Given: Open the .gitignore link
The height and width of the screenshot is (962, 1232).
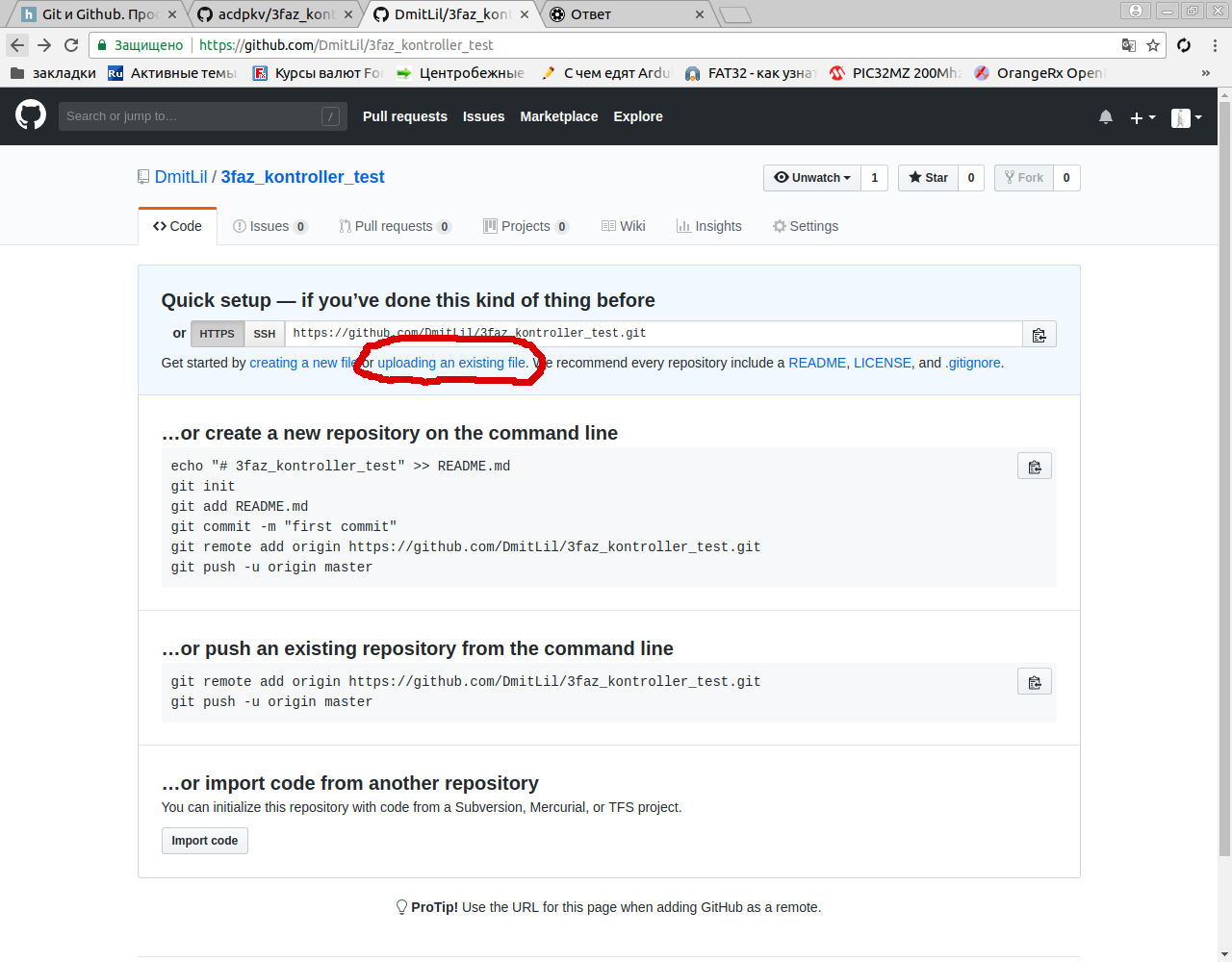Looking at the screenshot, I should pyautogui.click(x=973, y=363).
